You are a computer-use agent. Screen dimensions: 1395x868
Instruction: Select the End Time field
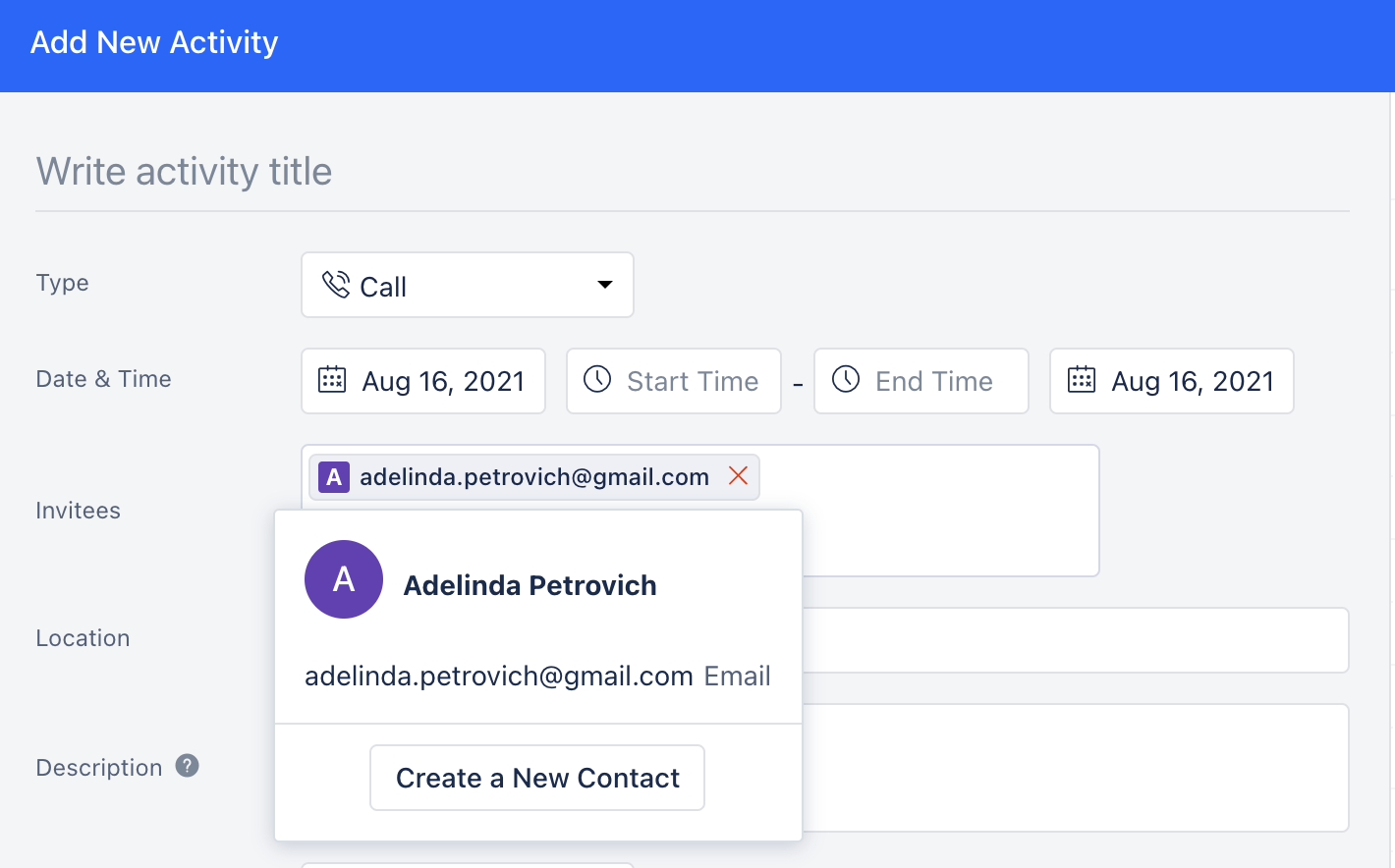point(921,381)
